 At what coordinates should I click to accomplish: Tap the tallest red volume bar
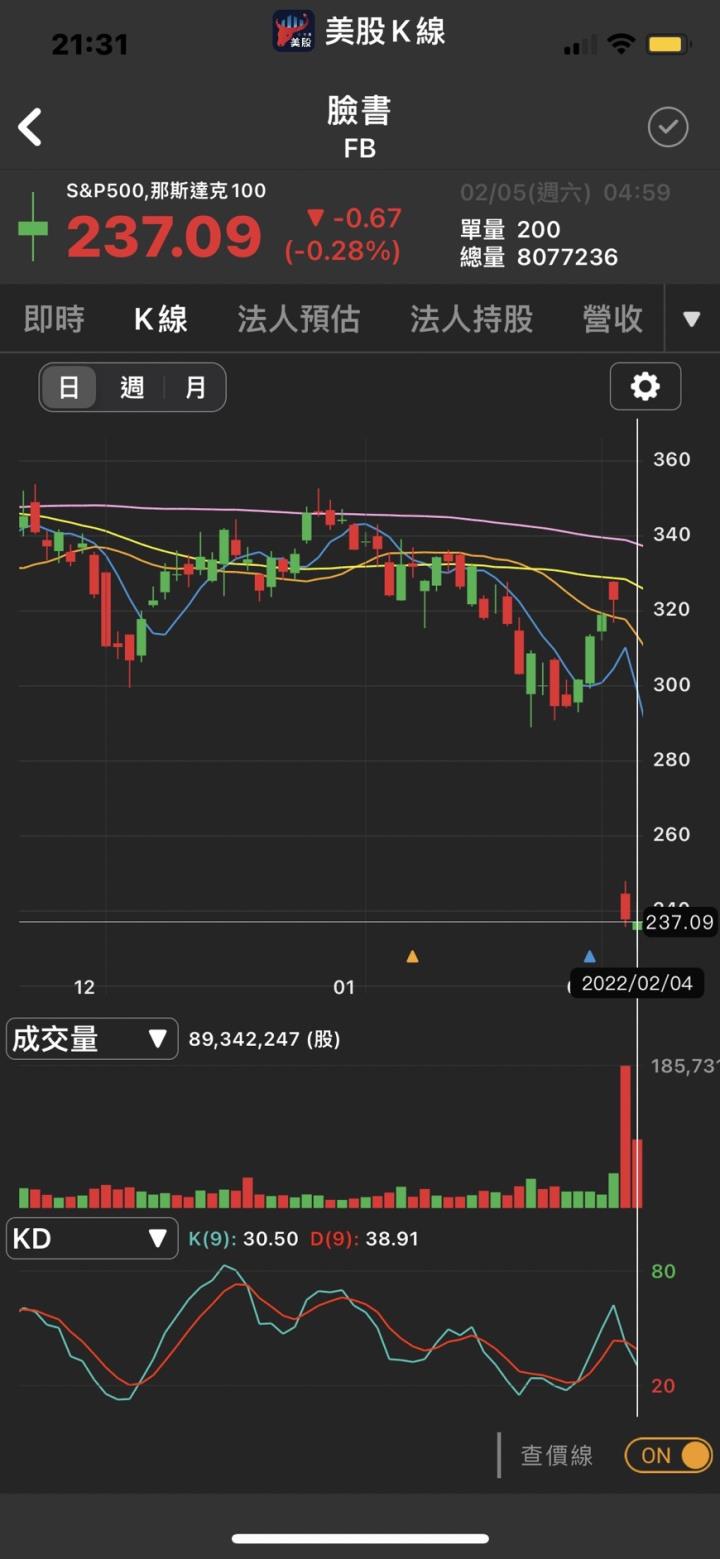[x=625, y=1137]
